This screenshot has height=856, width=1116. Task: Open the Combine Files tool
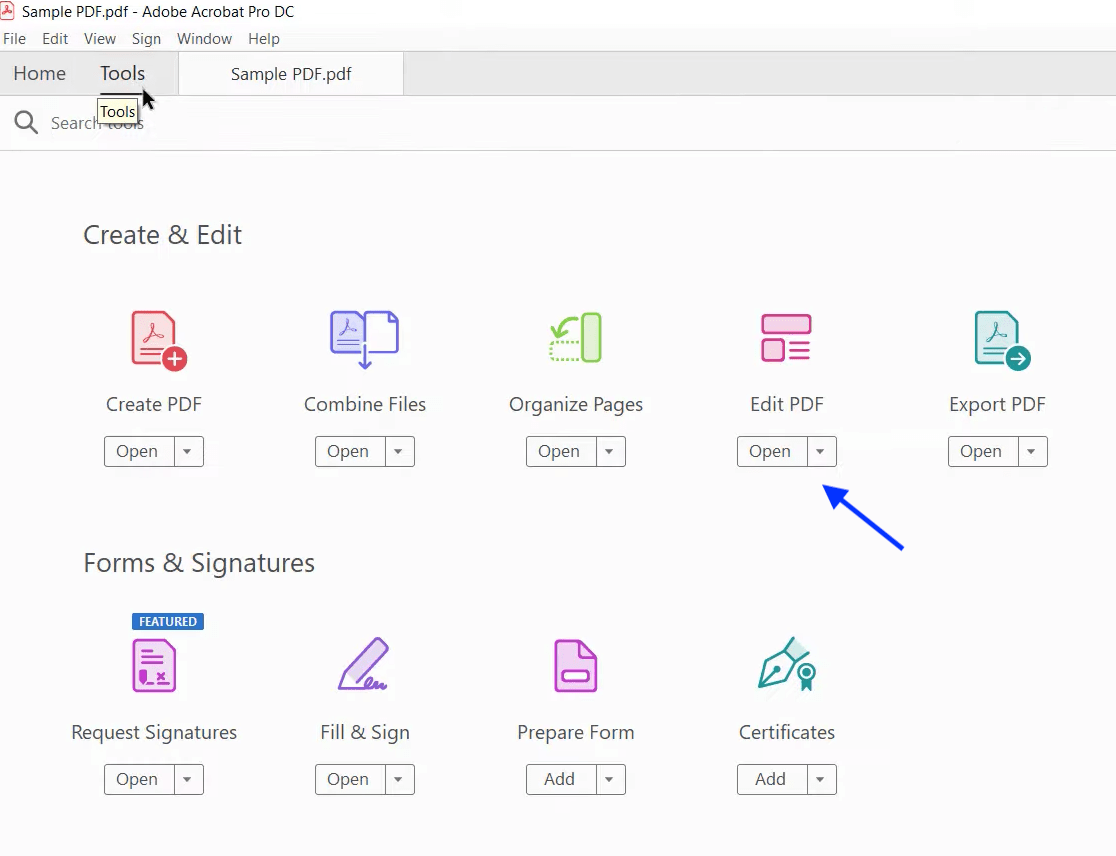coord(349,451)
